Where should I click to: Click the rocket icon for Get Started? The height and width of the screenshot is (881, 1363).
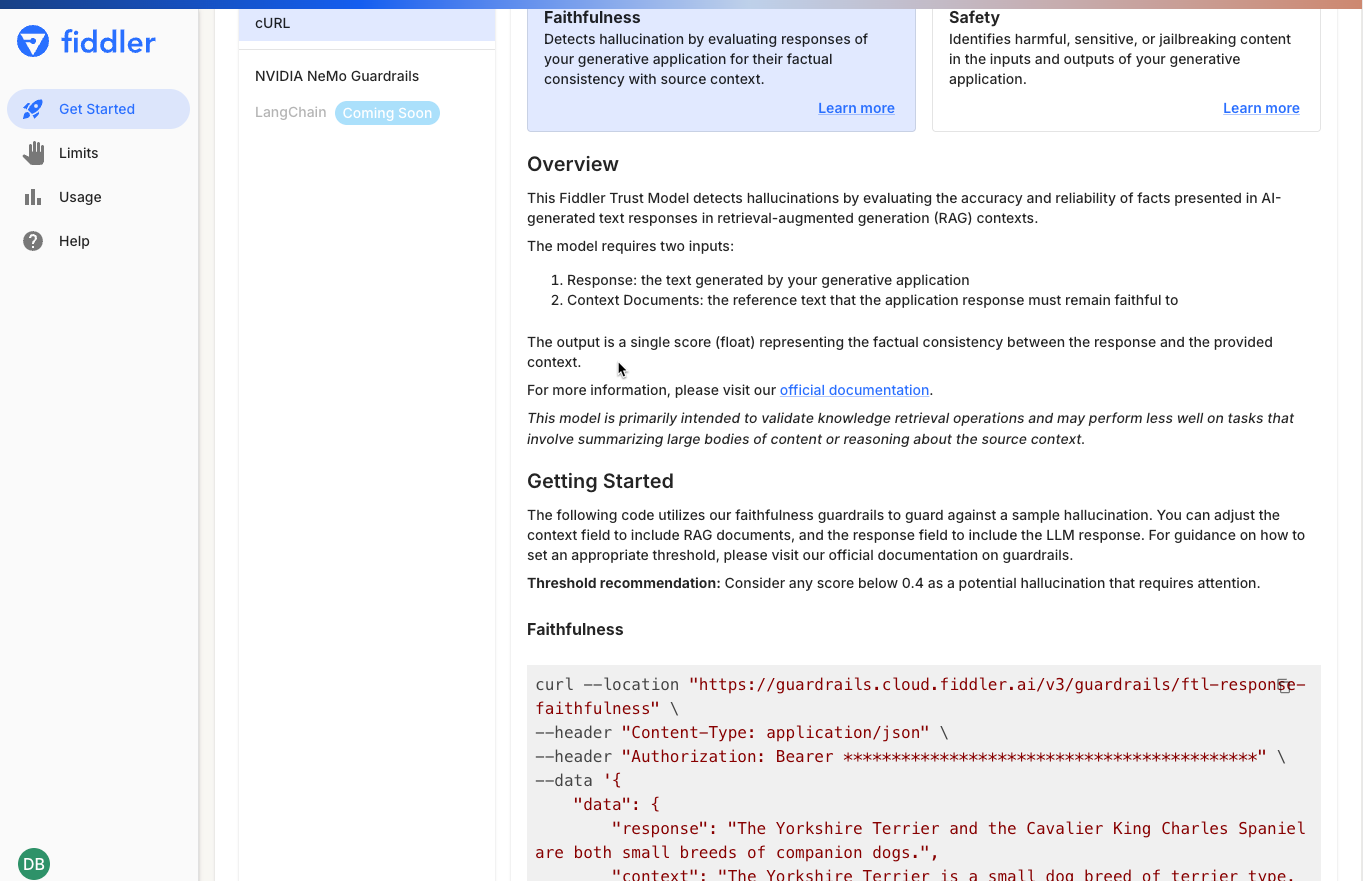[33, 109]
